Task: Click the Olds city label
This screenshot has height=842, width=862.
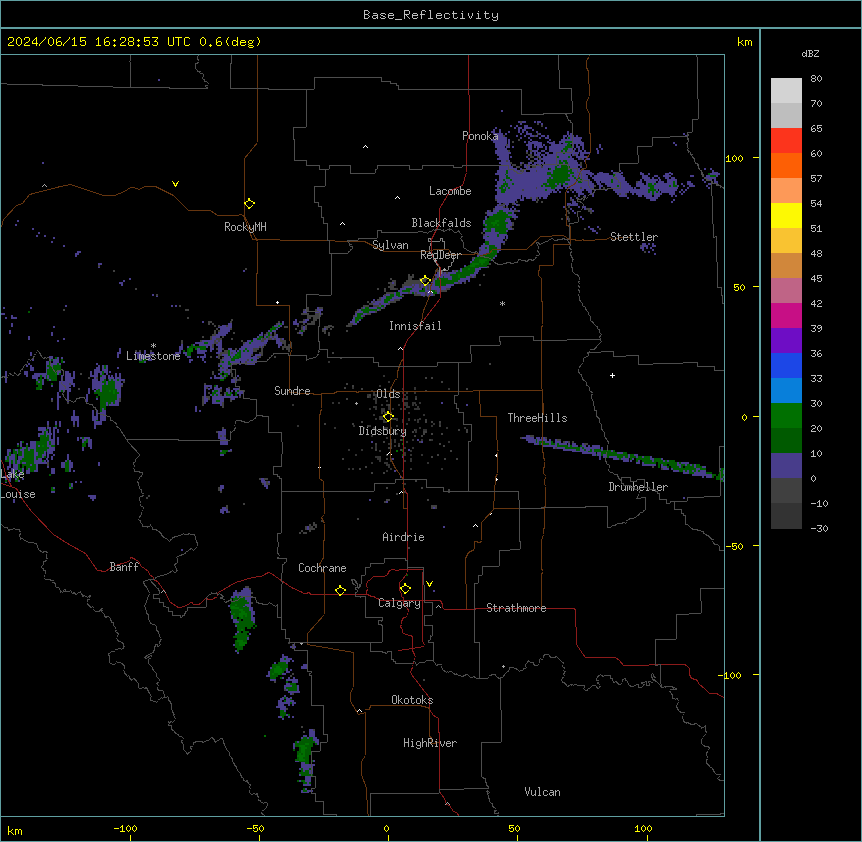Action: click(x=388, y=394)
